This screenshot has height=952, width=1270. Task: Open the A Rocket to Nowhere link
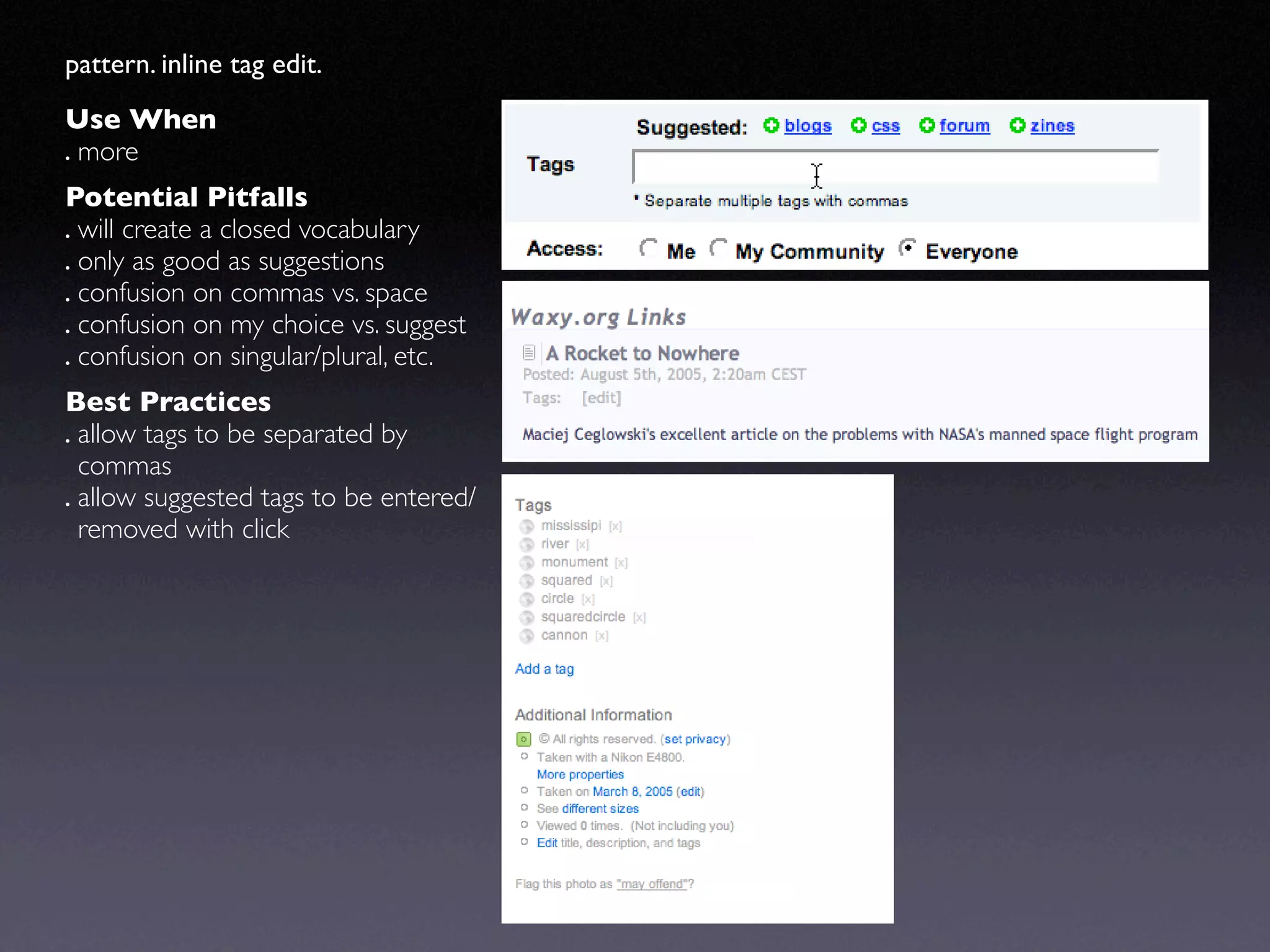pyautogui.click(x=642, y=353)
